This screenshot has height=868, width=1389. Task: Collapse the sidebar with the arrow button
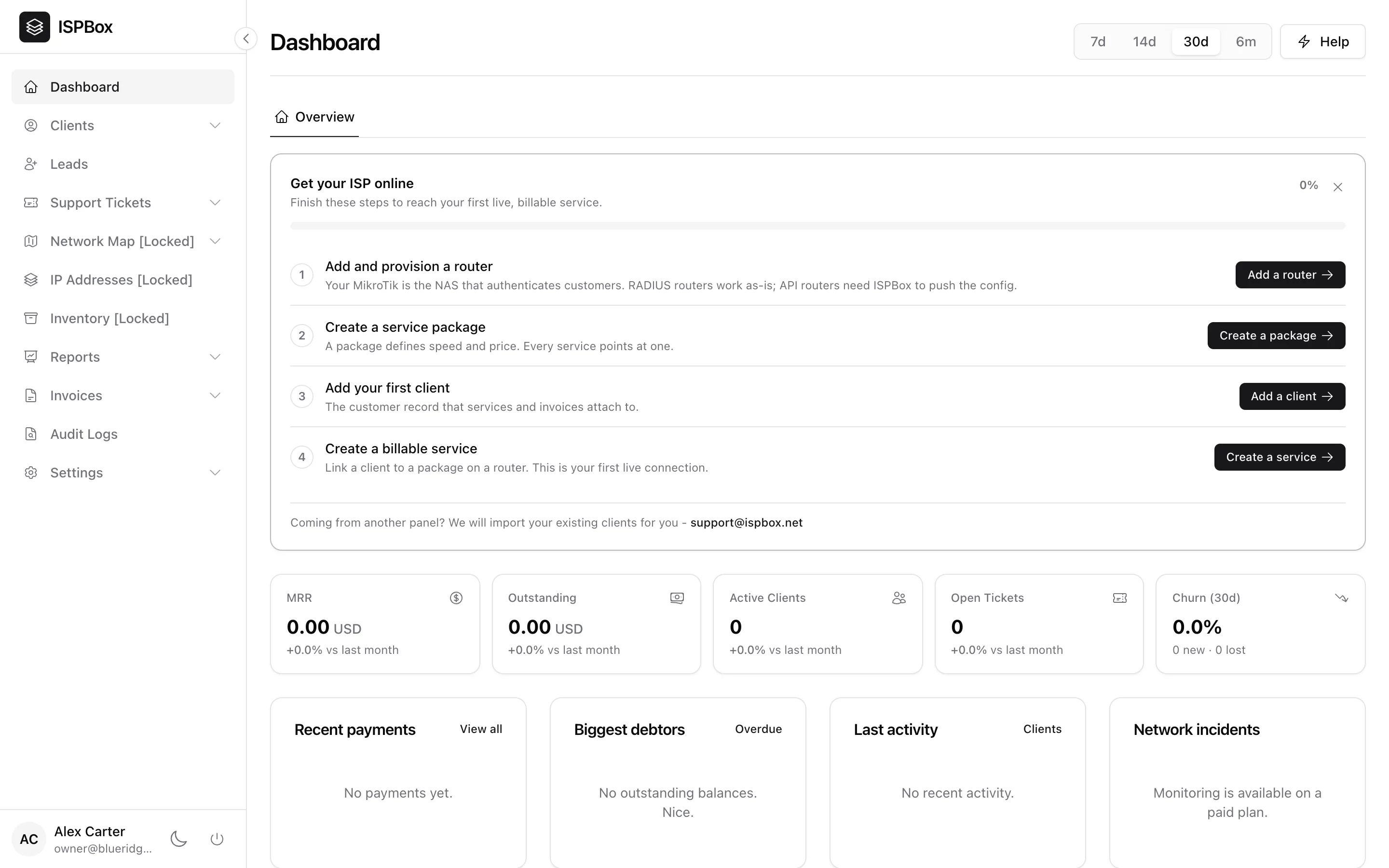tap(245, 39)
